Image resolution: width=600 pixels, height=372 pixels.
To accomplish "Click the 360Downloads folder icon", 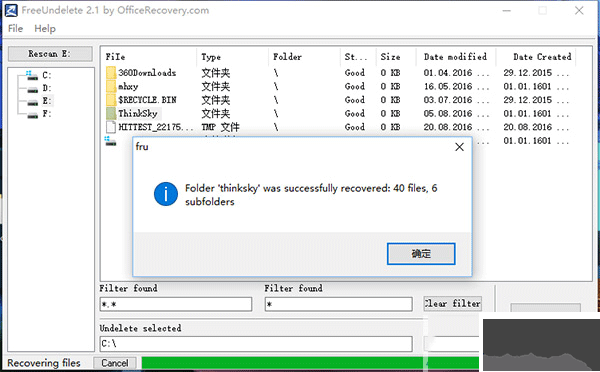I will [111, 73].
